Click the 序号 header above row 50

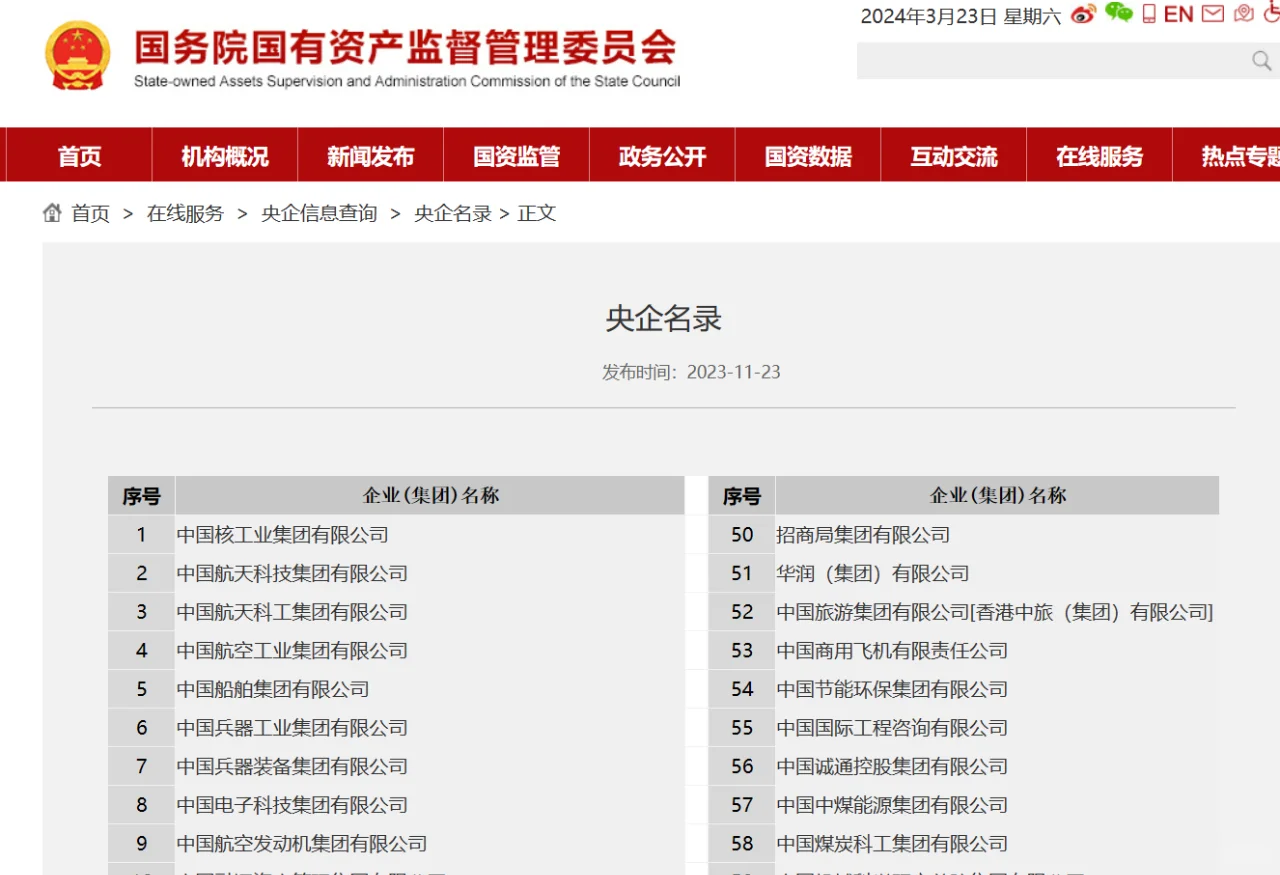click(742, 495)
